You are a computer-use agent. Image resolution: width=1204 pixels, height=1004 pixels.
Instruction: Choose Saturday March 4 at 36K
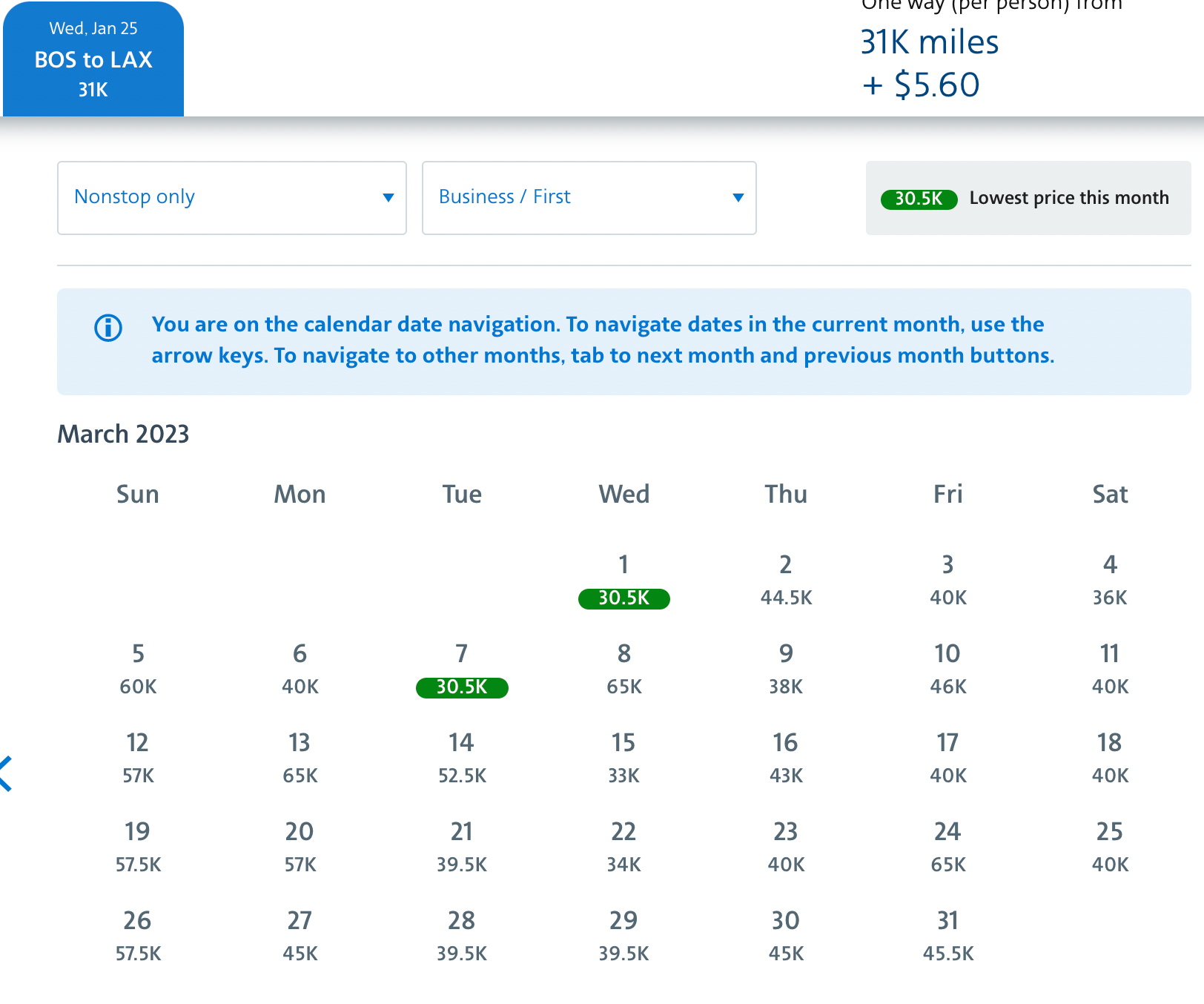pos(1109,581)
